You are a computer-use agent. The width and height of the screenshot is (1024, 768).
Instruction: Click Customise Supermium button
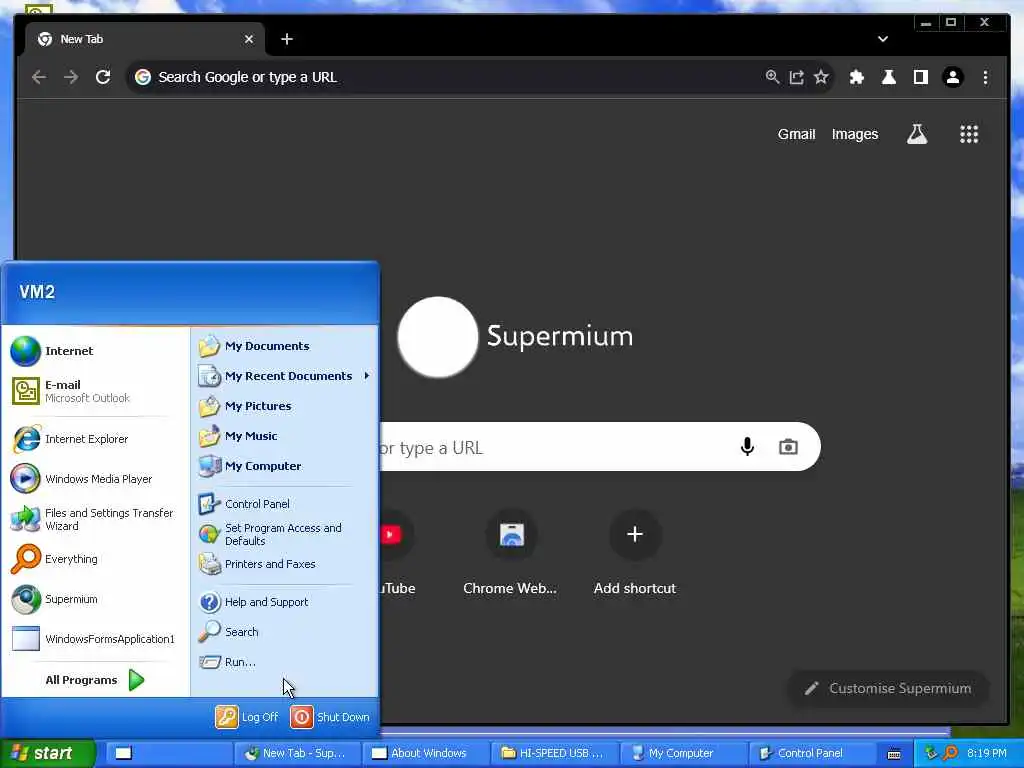pos(888,688)
